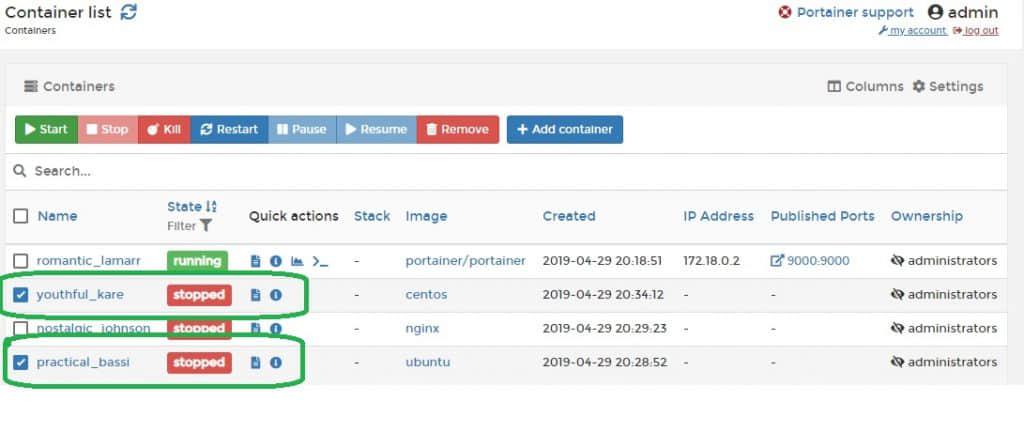Click the Search input field

point(500,171)
